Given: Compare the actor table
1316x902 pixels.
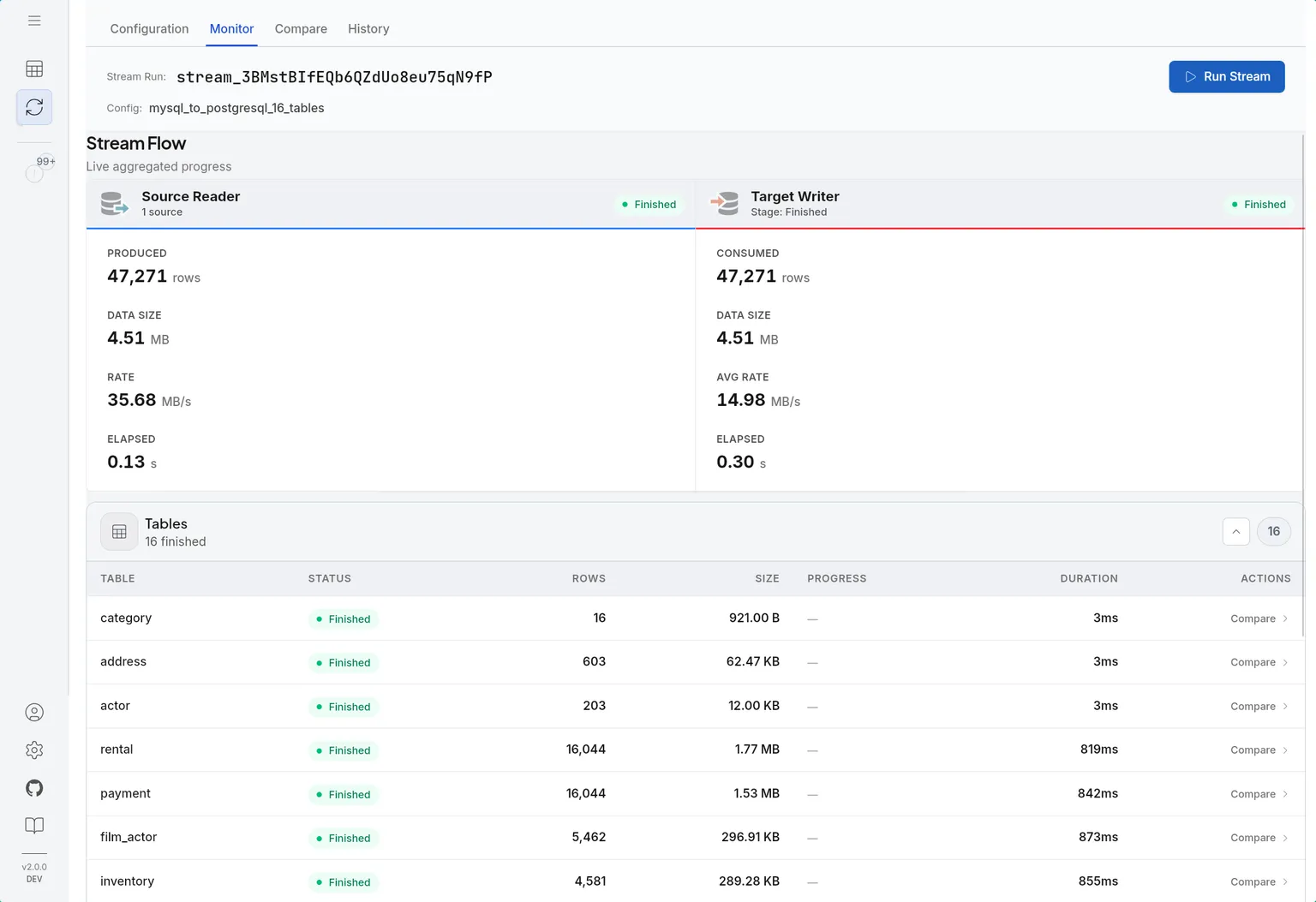Looking at the screenshot, I should click(1259, 707).
